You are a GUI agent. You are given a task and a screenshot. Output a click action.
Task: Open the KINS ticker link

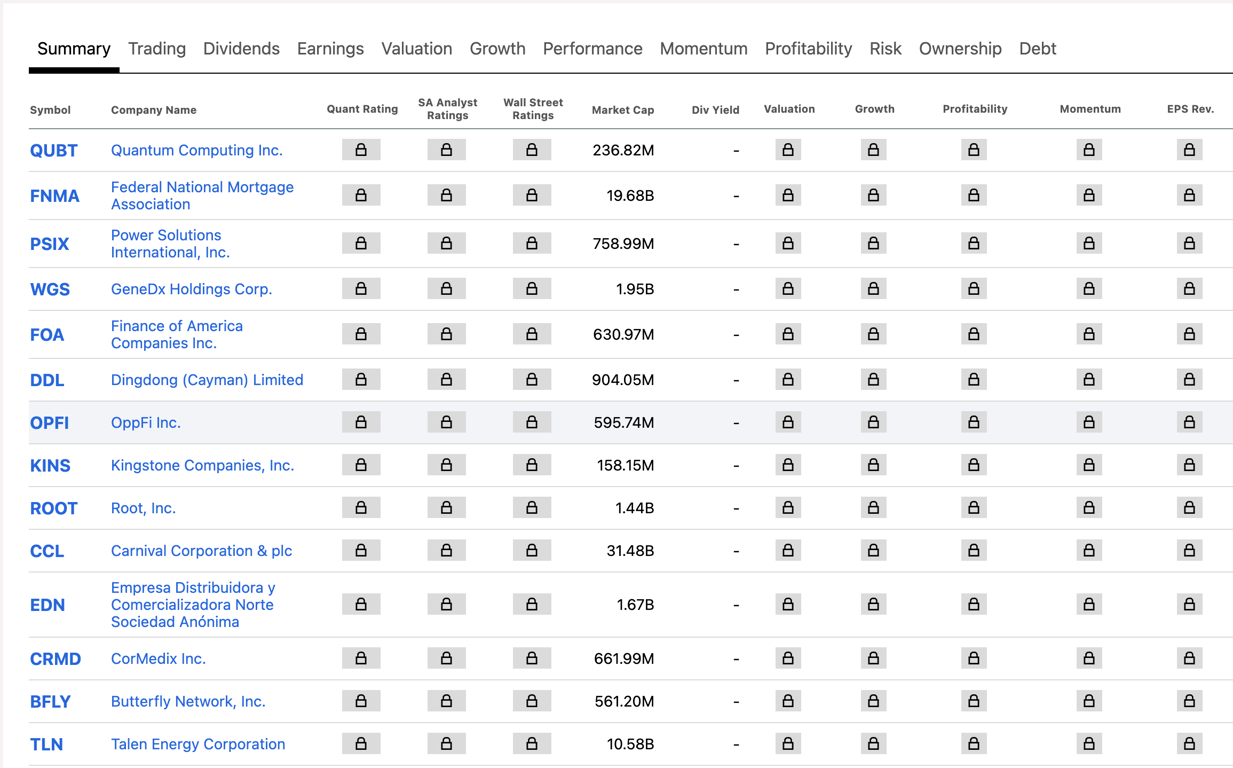click(x=50, y=466)
